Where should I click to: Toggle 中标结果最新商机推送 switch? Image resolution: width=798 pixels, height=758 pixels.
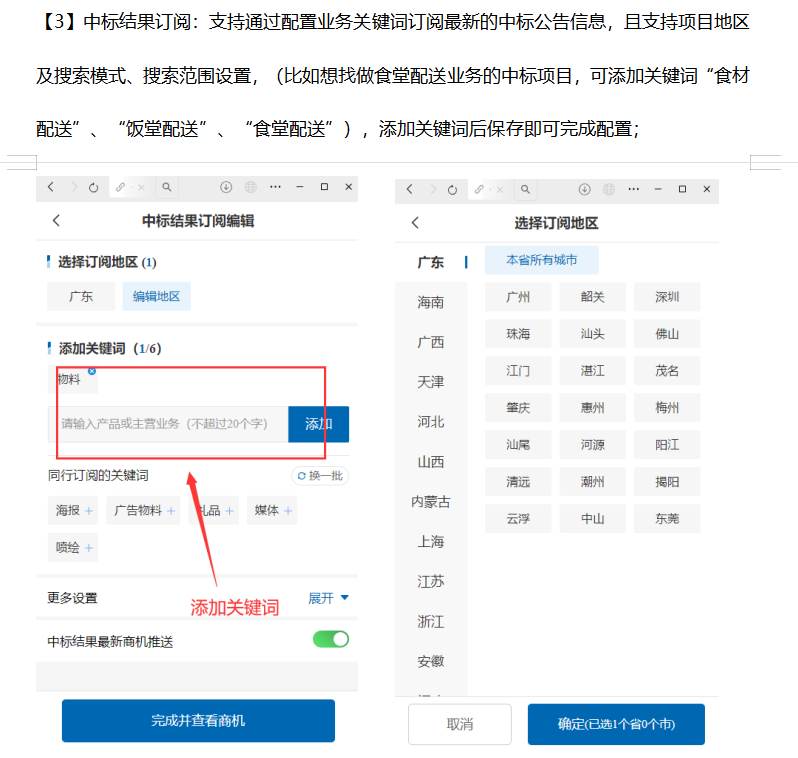331,639
